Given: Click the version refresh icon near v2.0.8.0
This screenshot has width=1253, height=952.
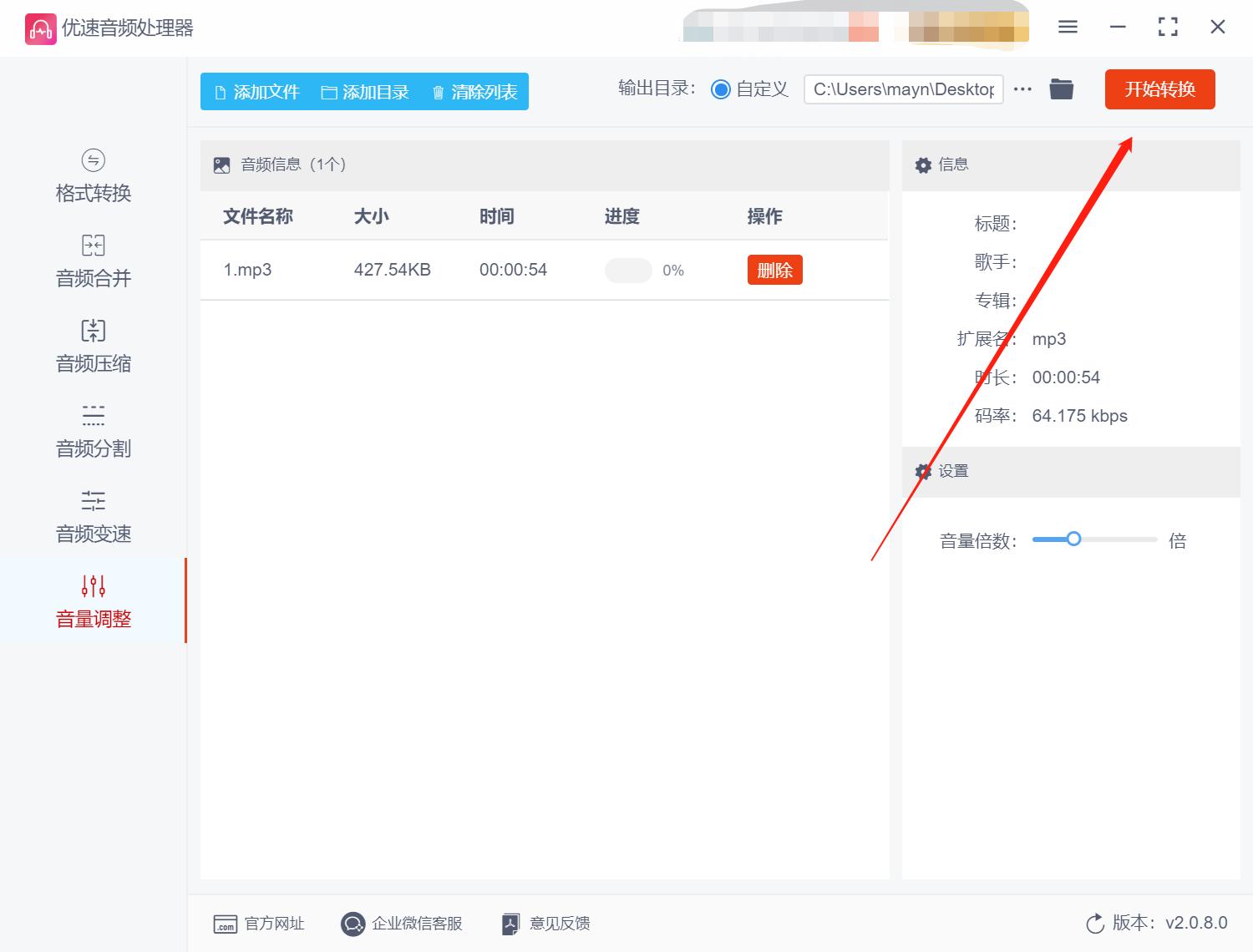Looking at the screenshot, I should [1095, 924].
